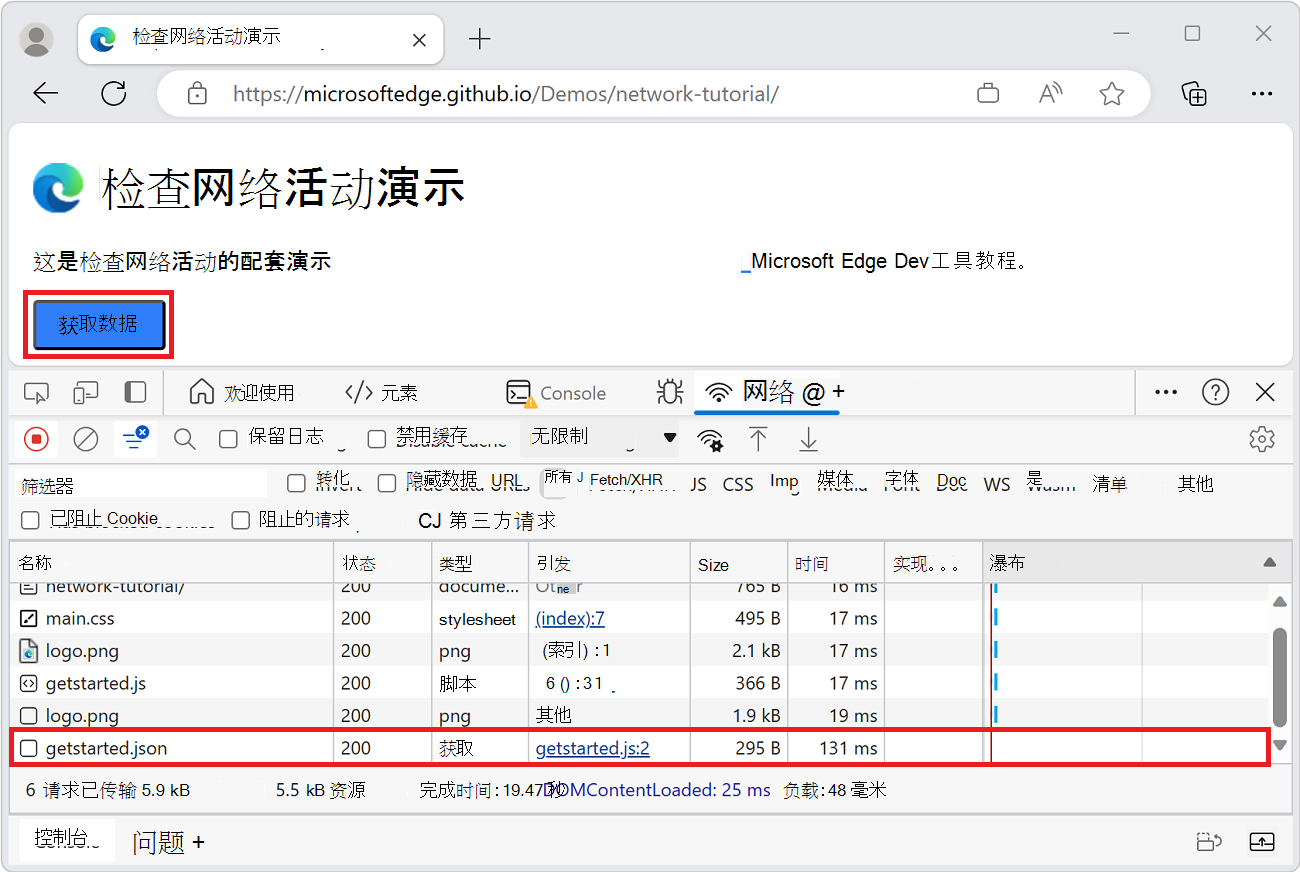Check 已阻止 Cookie checkbox
The width and height of the screenshot is (1300, 872).
coord(30,520)
